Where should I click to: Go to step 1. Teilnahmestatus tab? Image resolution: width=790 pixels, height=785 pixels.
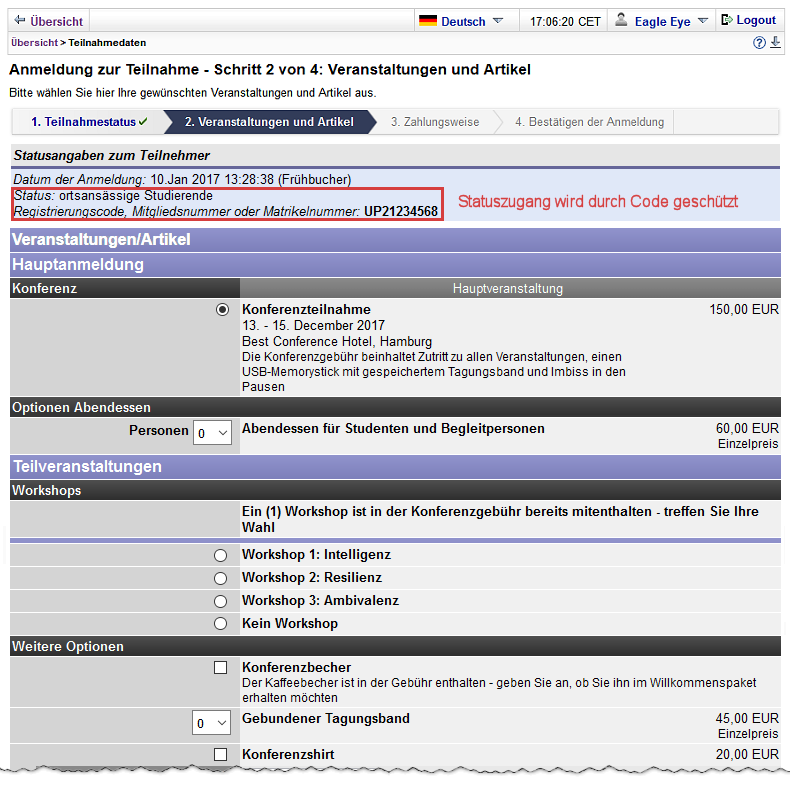89,122
